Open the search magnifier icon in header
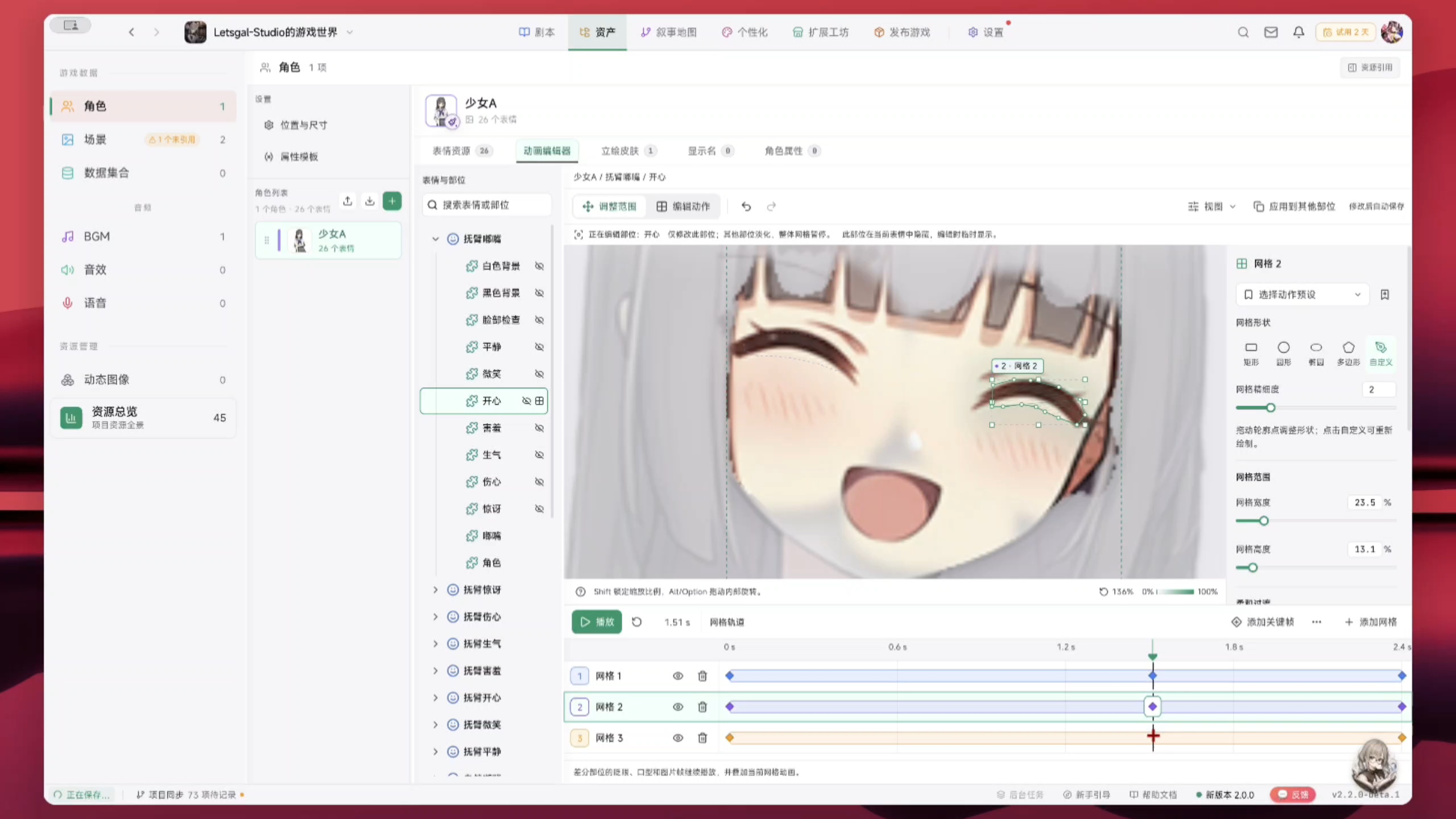1456x819 pixels. coord(1243,32)
